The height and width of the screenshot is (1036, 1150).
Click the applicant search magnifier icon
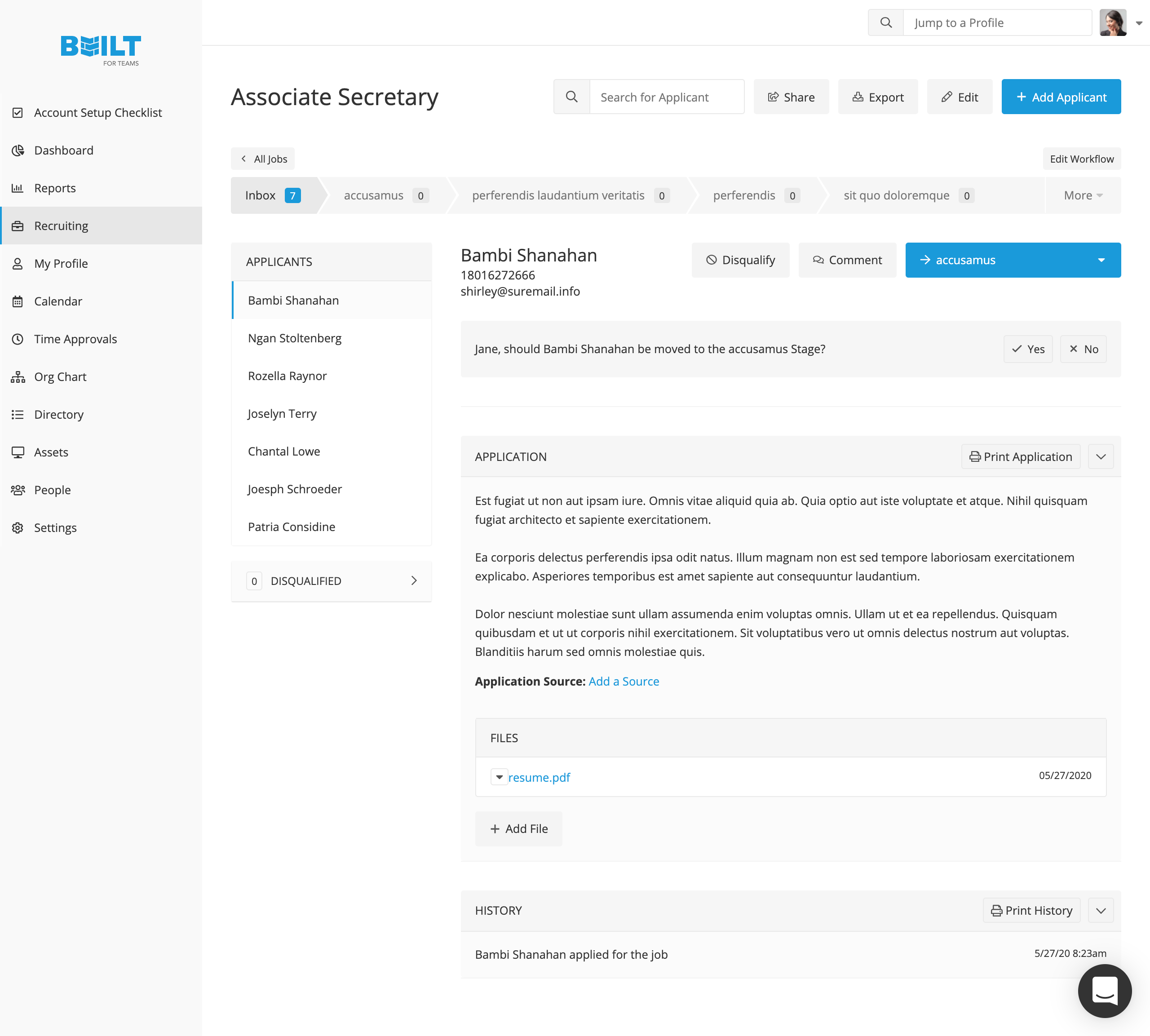(x=571, y=97)
